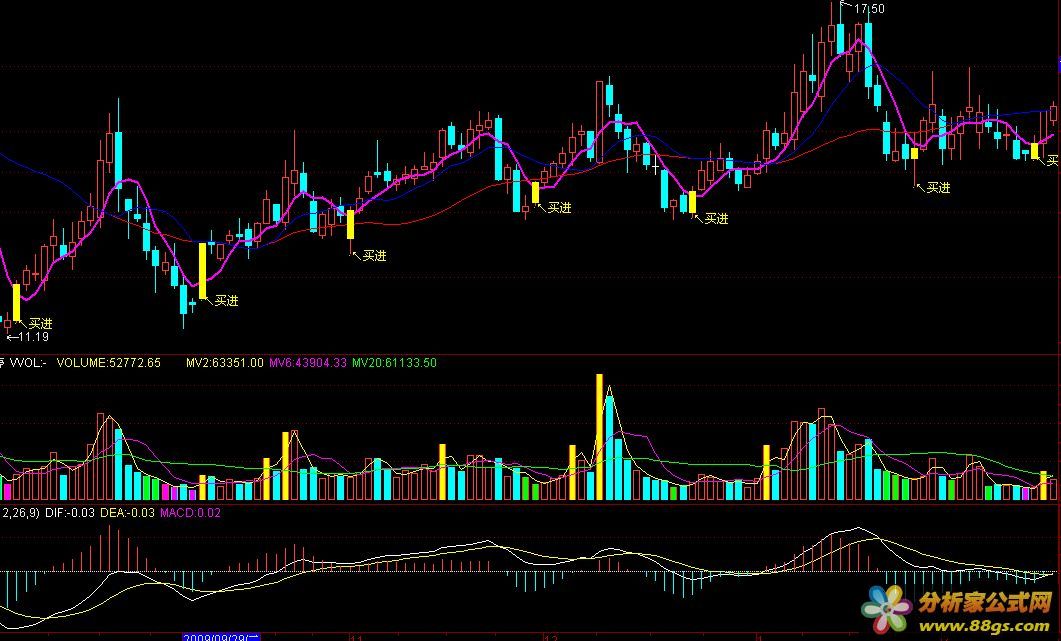1061x641 pixels.
Task: Click the DEA:-0.03 MACD readout
Action: click(127, 513)
